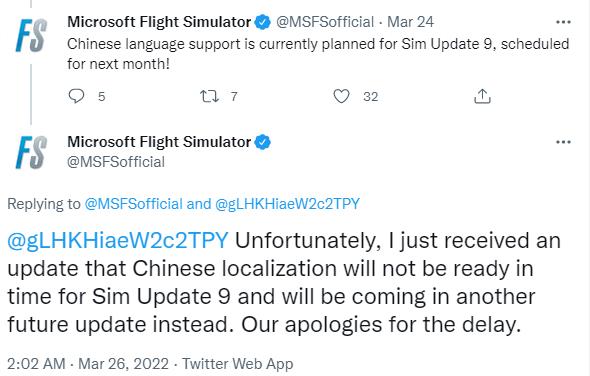Screen dimensions: 590x376
Task: Open Microsoft Flight Simulator name in reply tweet
Action: [159, 142]
